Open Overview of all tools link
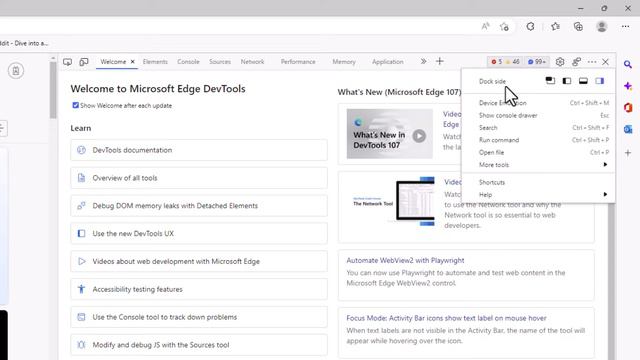This screenshot has width=640, height=360. coord(199,178)
